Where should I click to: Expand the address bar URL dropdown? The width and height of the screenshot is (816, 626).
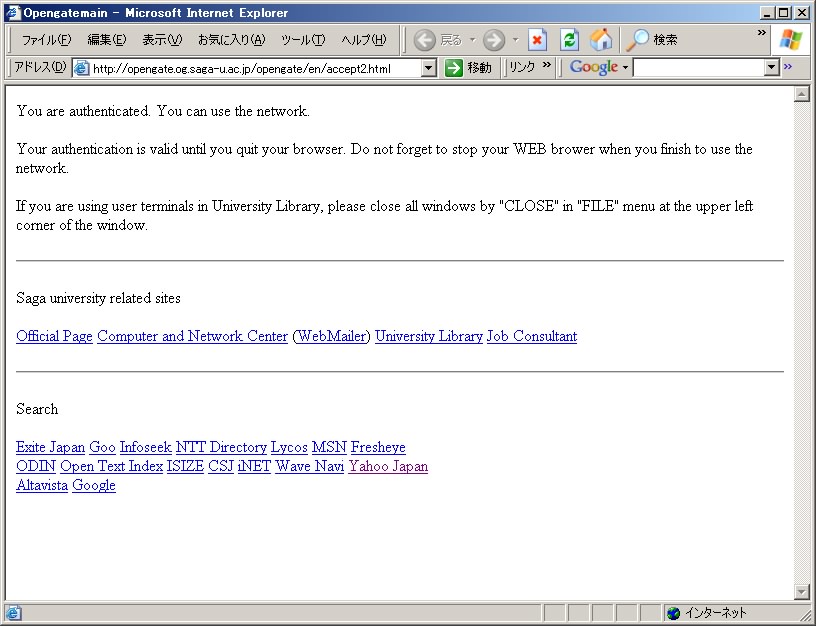(429, 68)
